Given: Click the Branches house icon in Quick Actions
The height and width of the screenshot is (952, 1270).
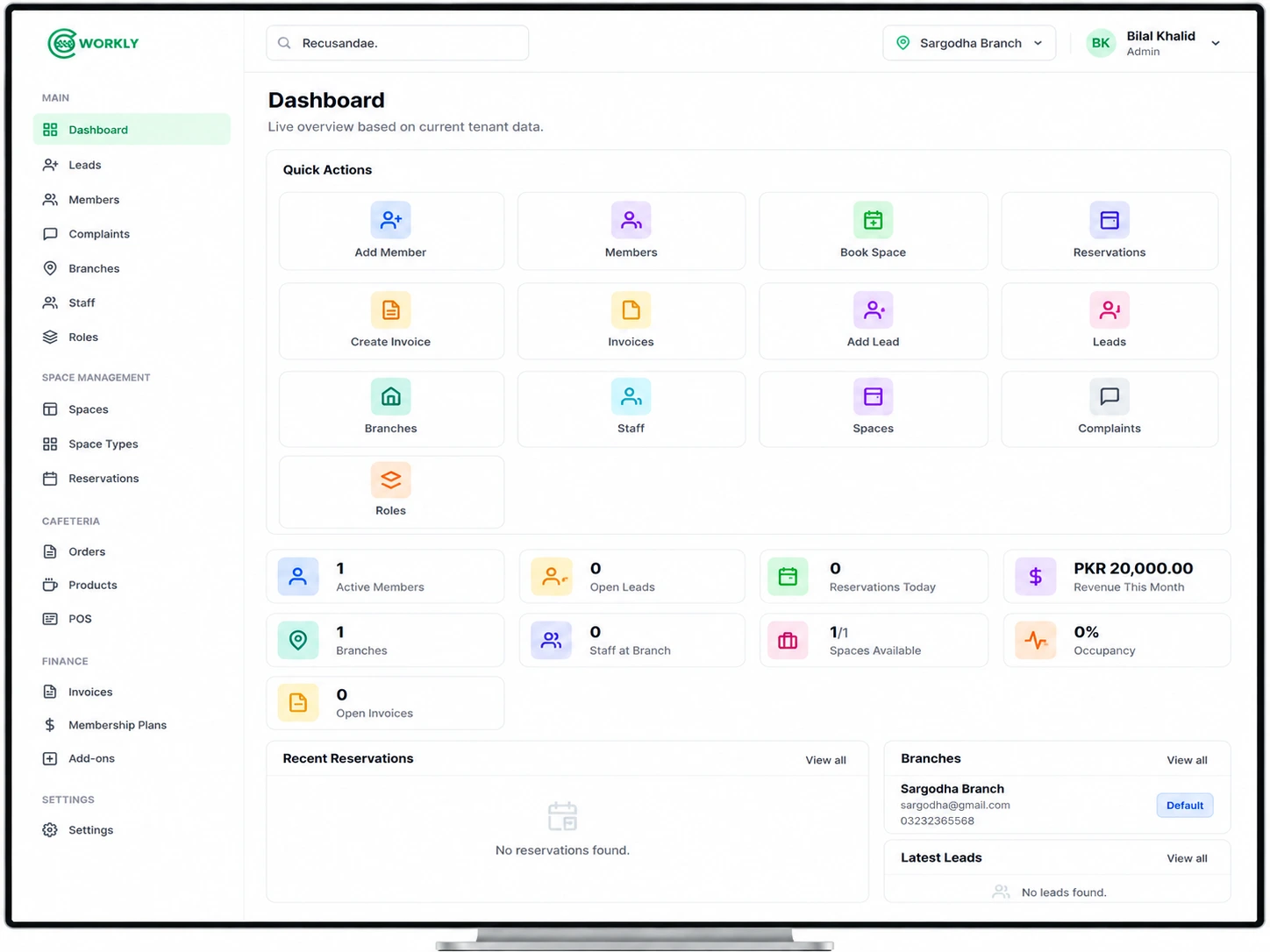Looking at the screenshot, I should tap(390, 396).
